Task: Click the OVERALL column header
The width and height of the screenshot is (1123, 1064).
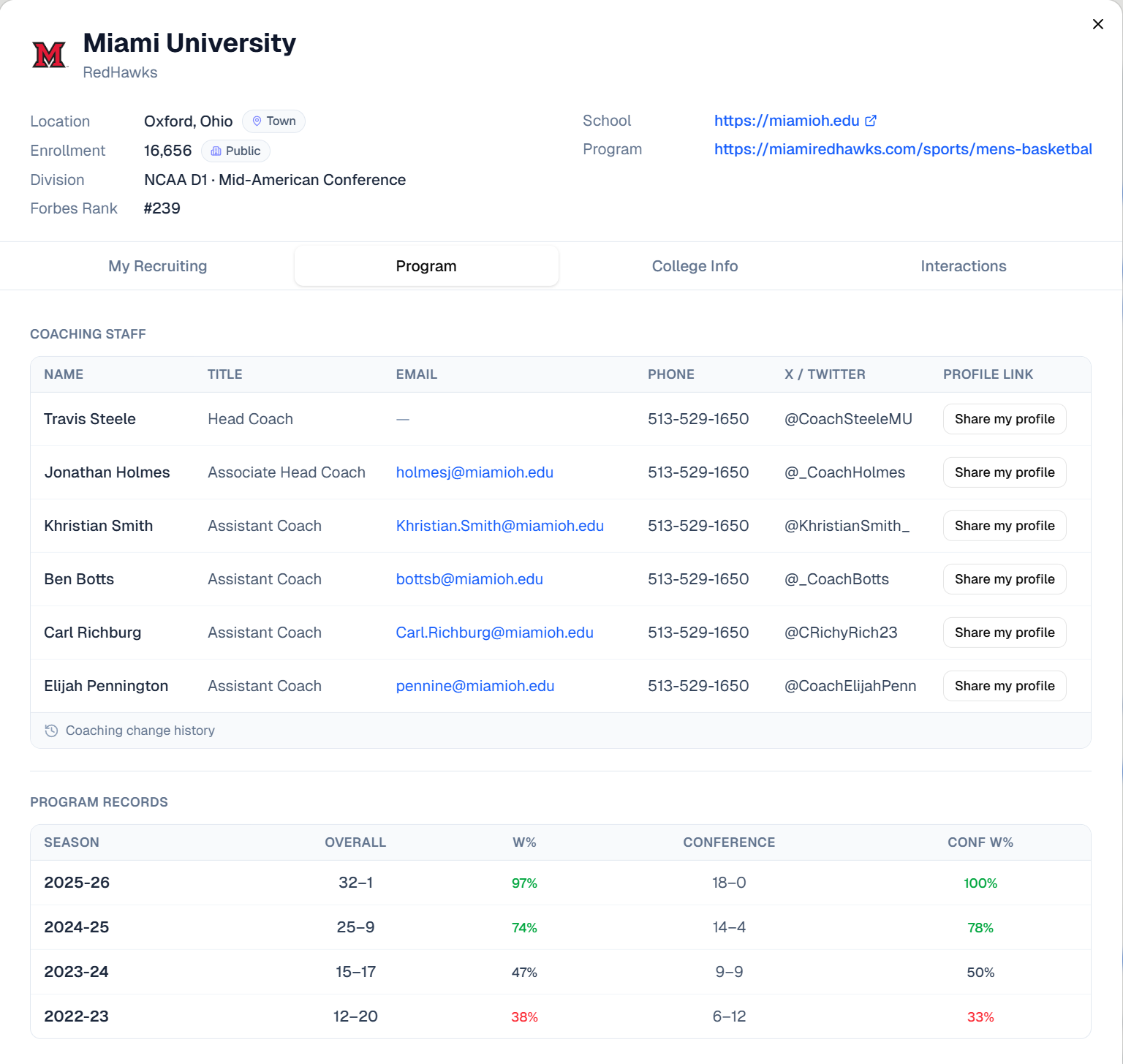Action: (355, 842)
